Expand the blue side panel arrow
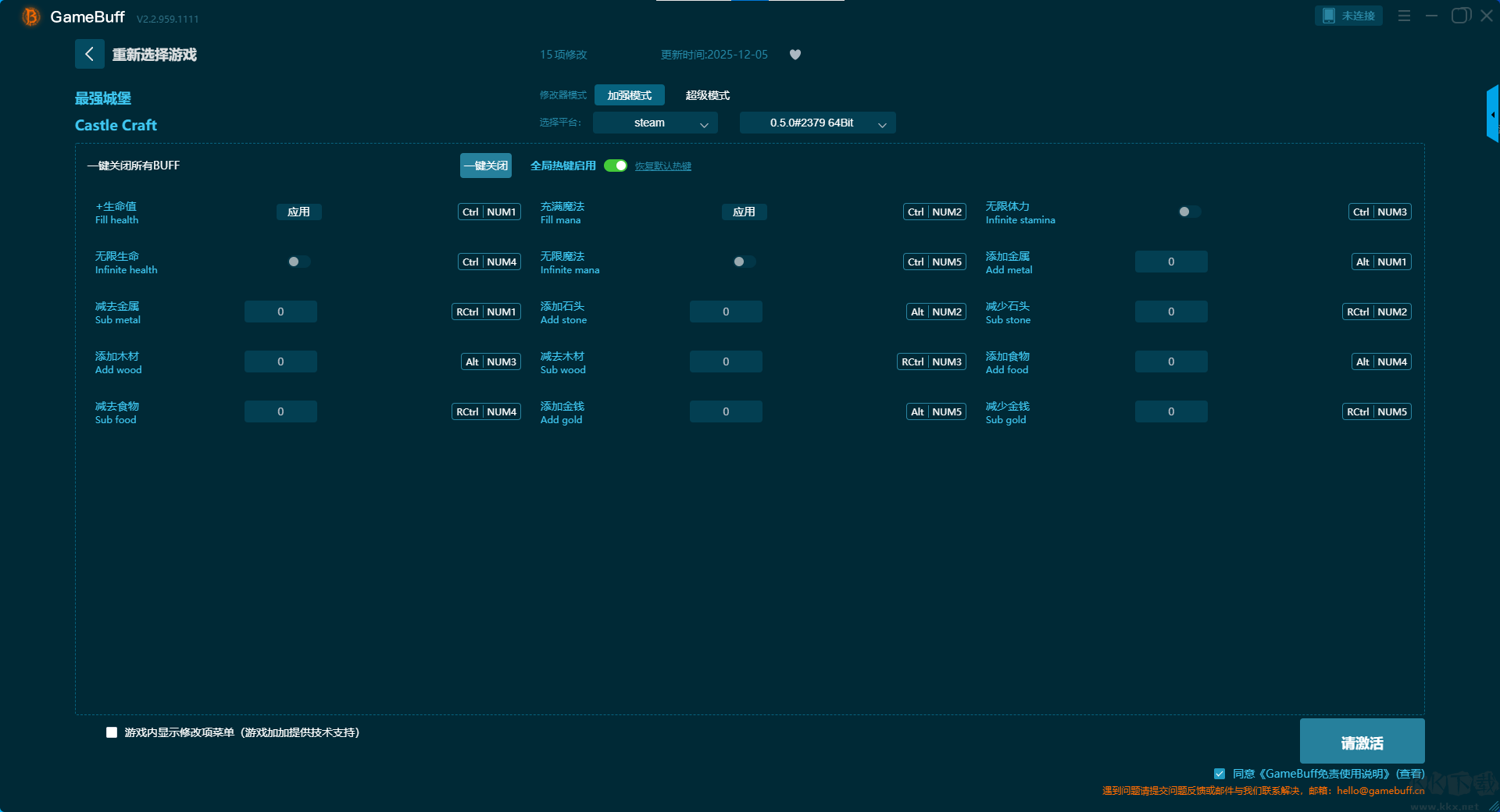Image resolution: width=1500 pixels, height=812 pixels. [1492, 115]
